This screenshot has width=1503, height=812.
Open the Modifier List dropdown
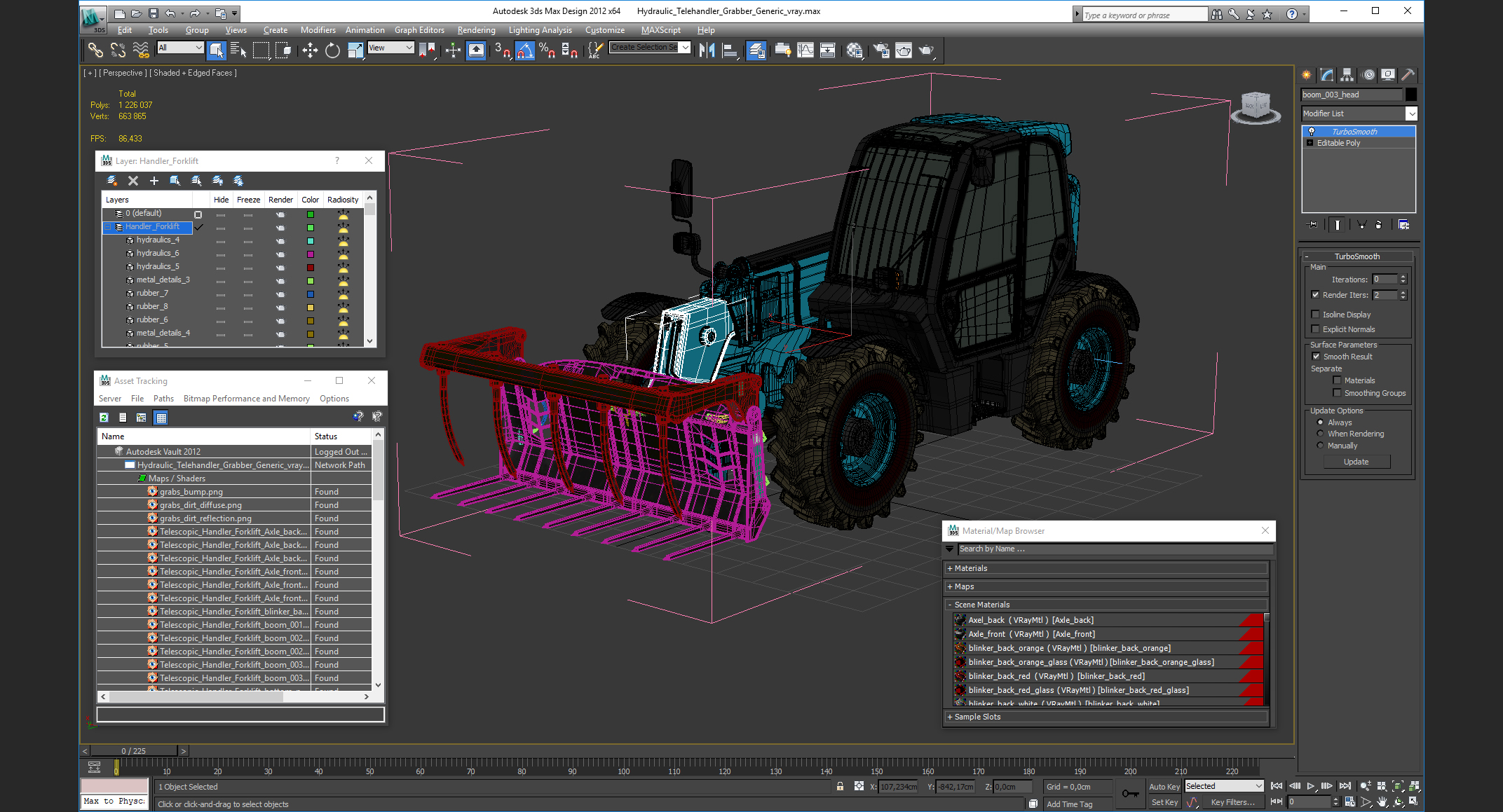coord(1411,113)
